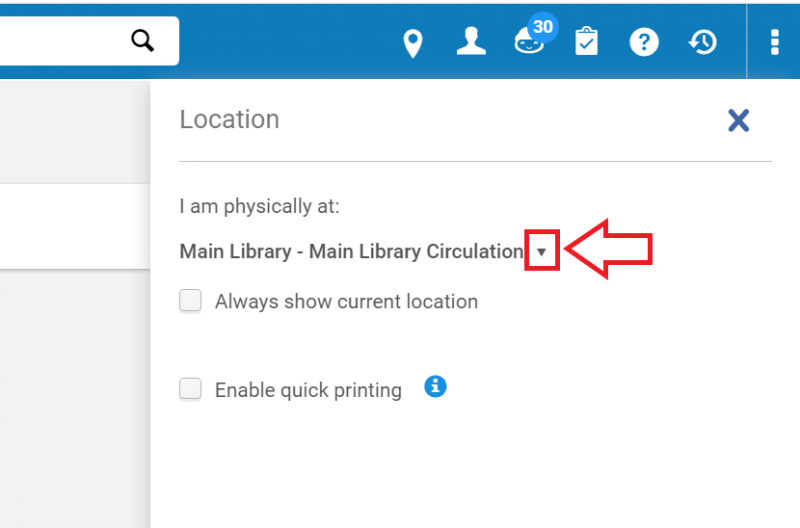Viewport: 800px width, 528px height.
Task: Enable quick printing checkbox
Action: tap(190, 389)
